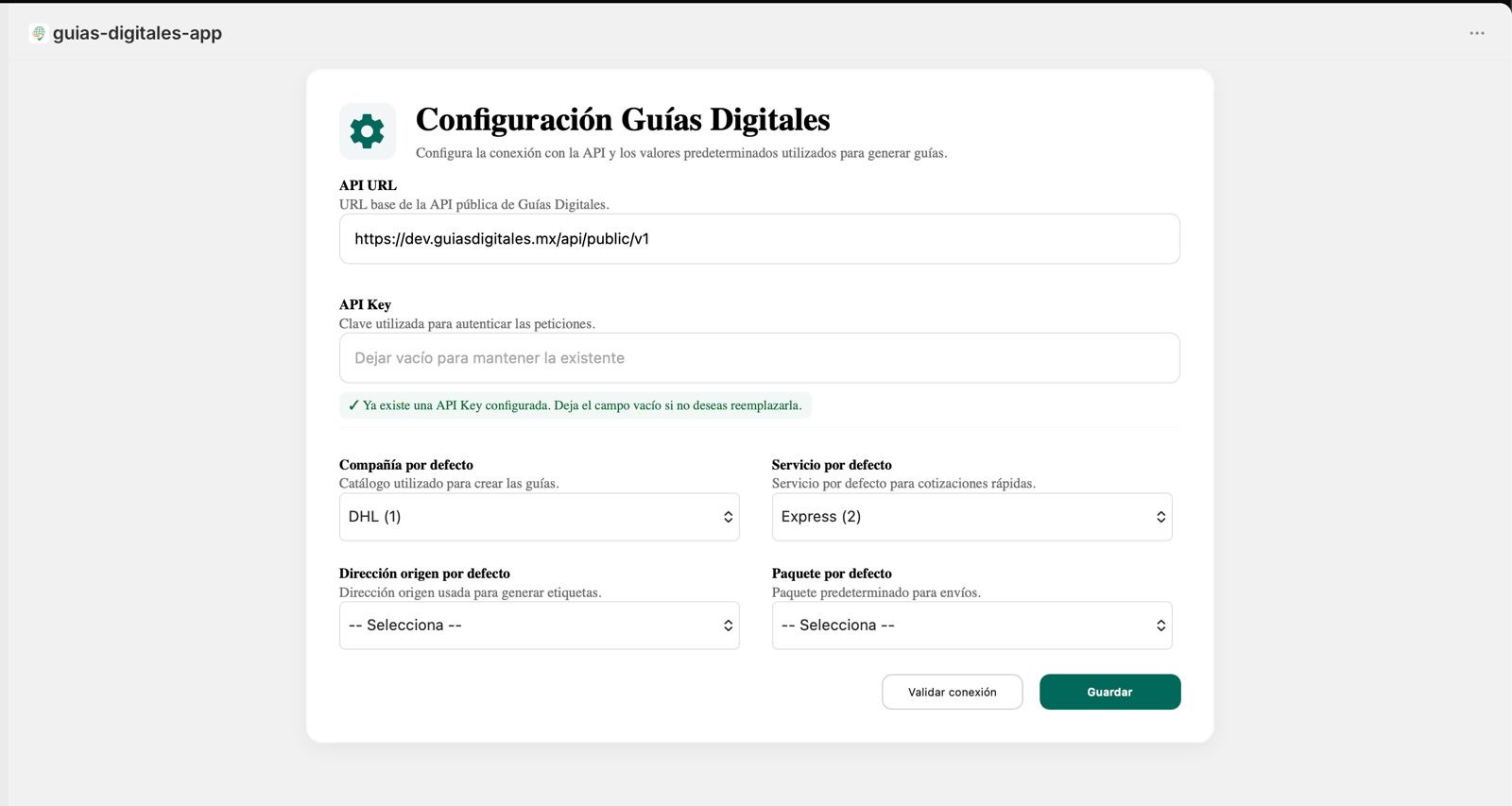This screenshot has width=1512, height=806.
Task: Click 'Paquete predeterminado para envíos' text
Action: click(x=876, y=592)
